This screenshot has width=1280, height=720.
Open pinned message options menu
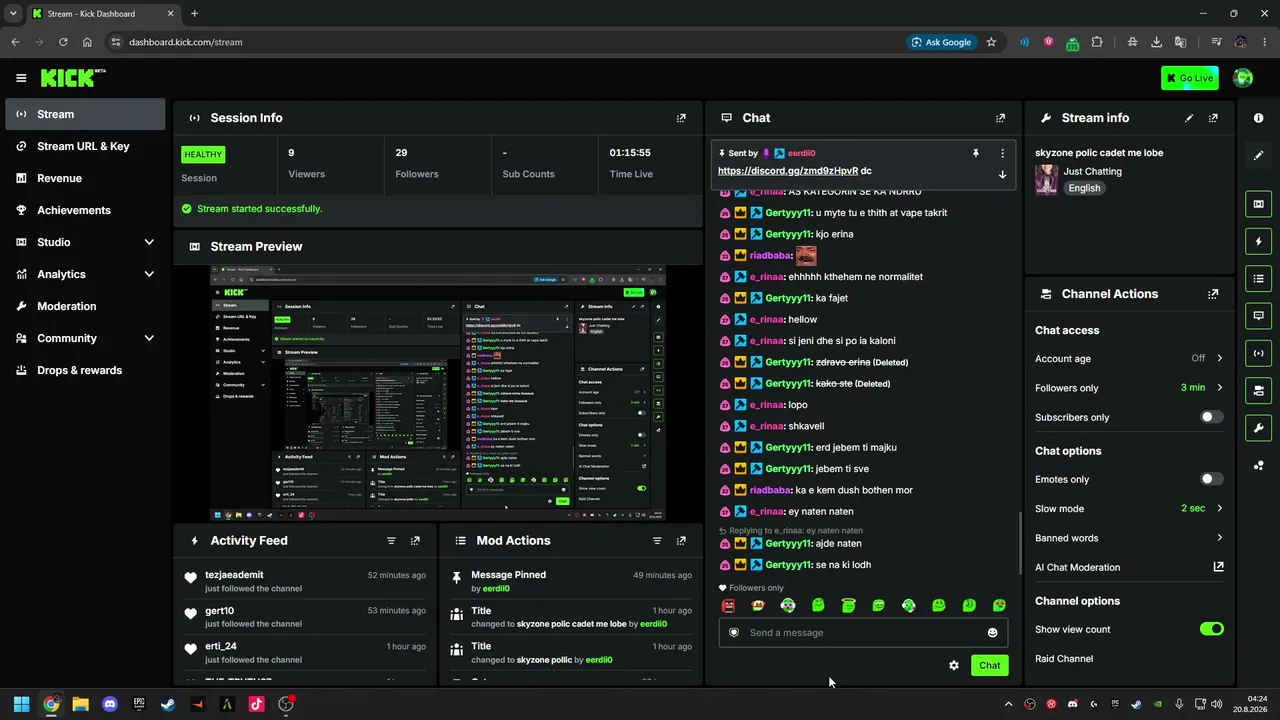[x=1002, y=153]
